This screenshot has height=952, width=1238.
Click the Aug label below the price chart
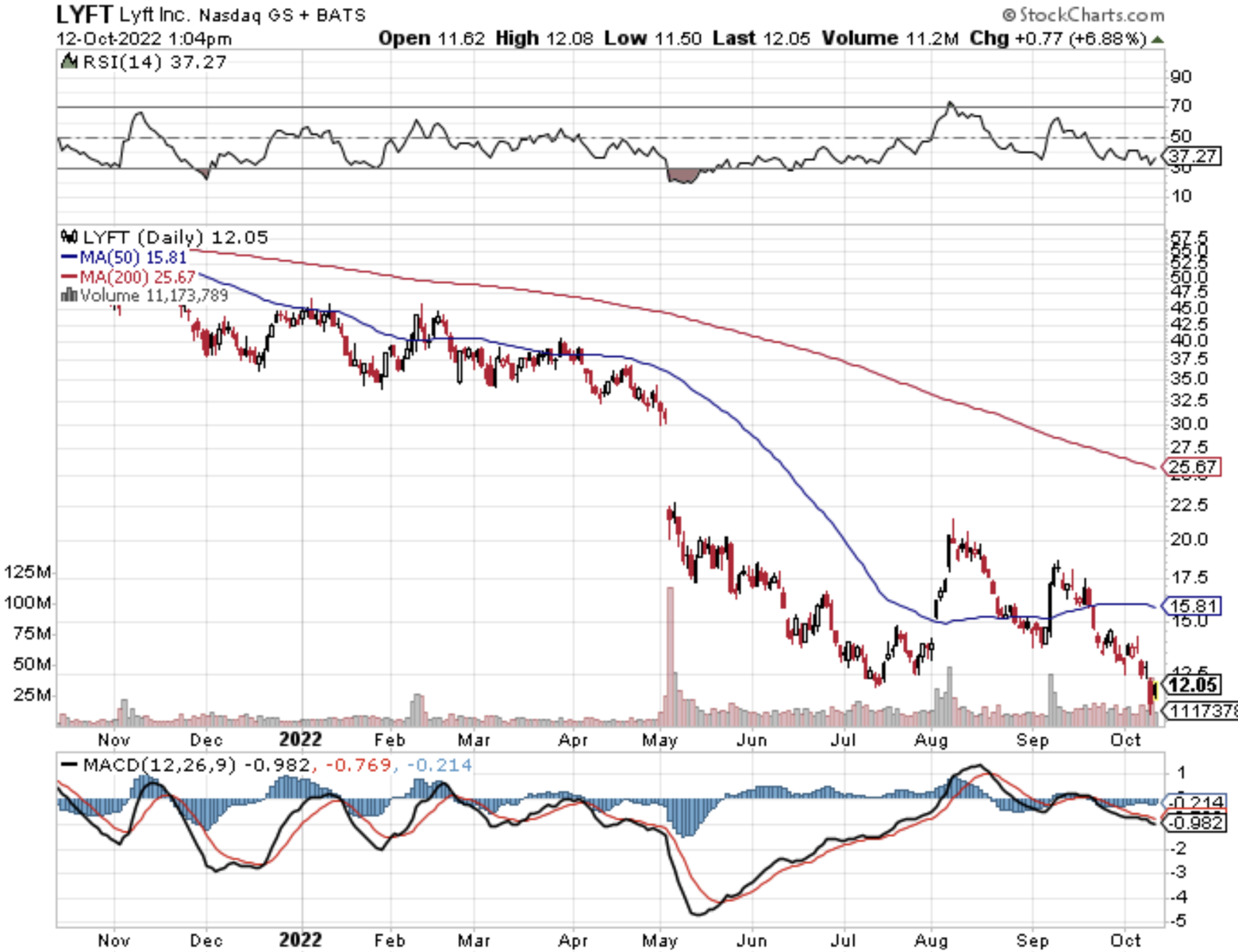pos(931,740)
